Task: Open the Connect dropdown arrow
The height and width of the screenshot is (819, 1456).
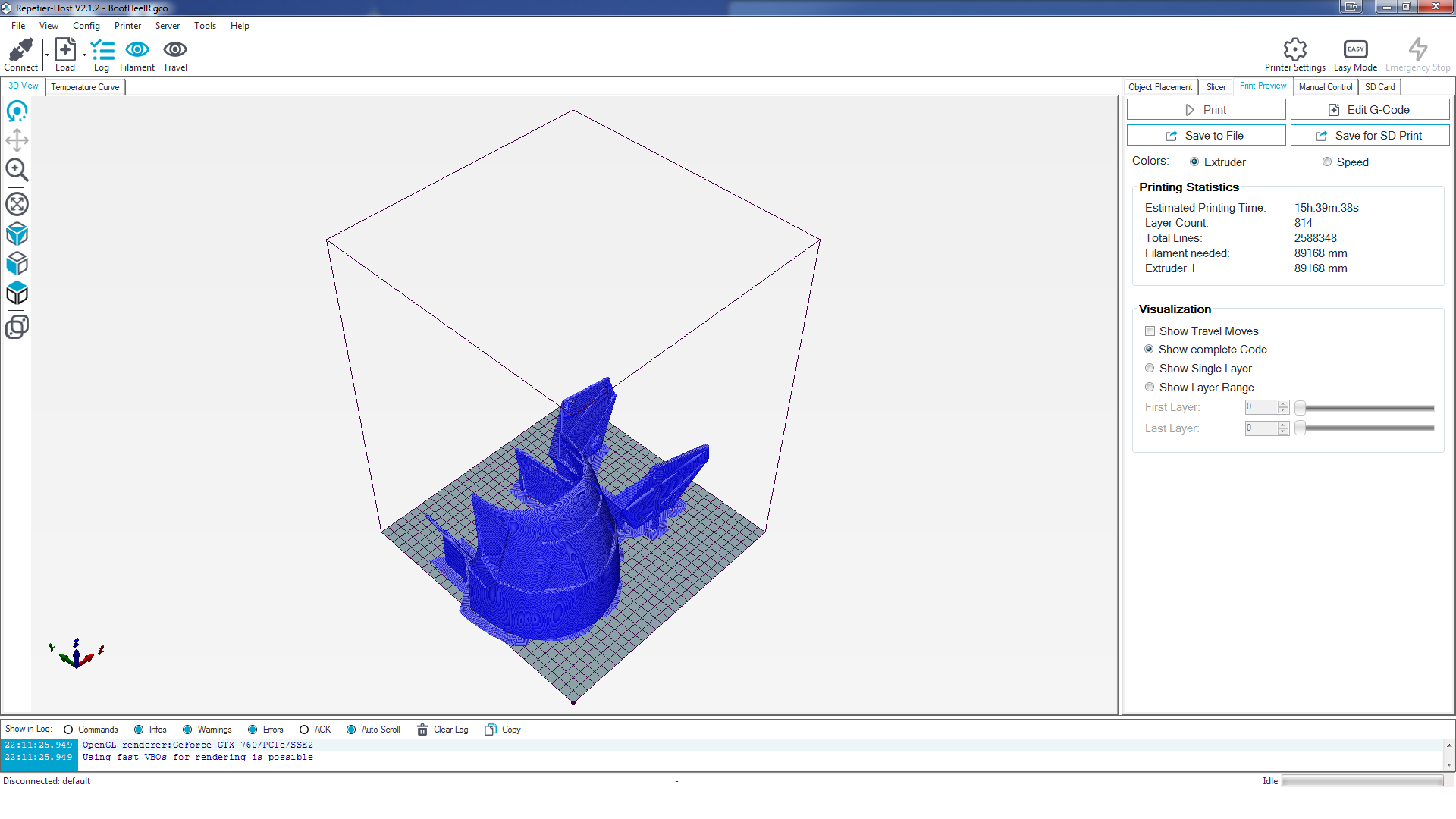Action: (46, 55)
